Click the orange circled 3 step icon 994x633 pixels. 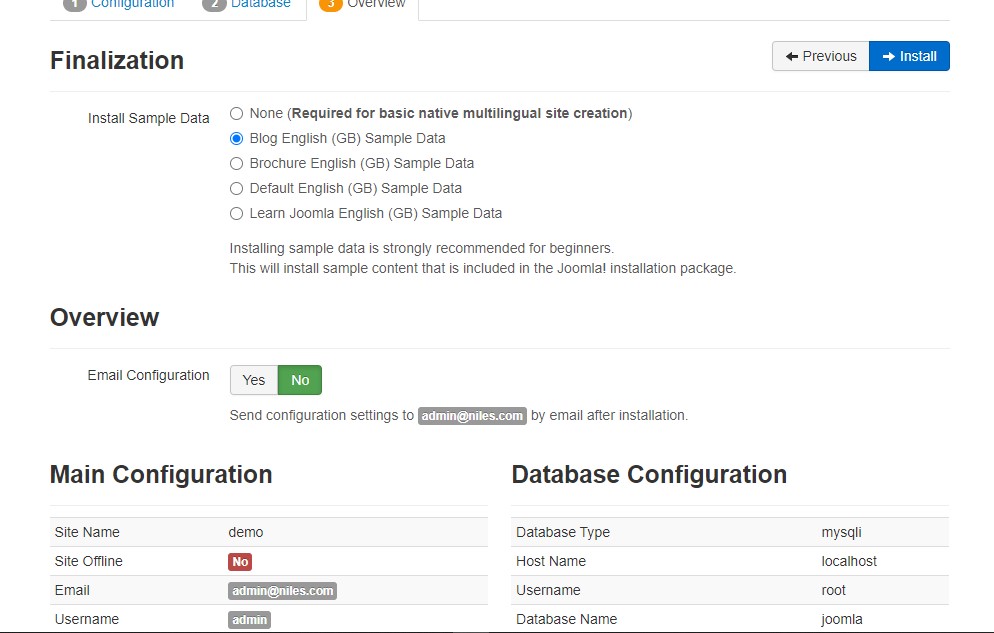click(329, 4)
